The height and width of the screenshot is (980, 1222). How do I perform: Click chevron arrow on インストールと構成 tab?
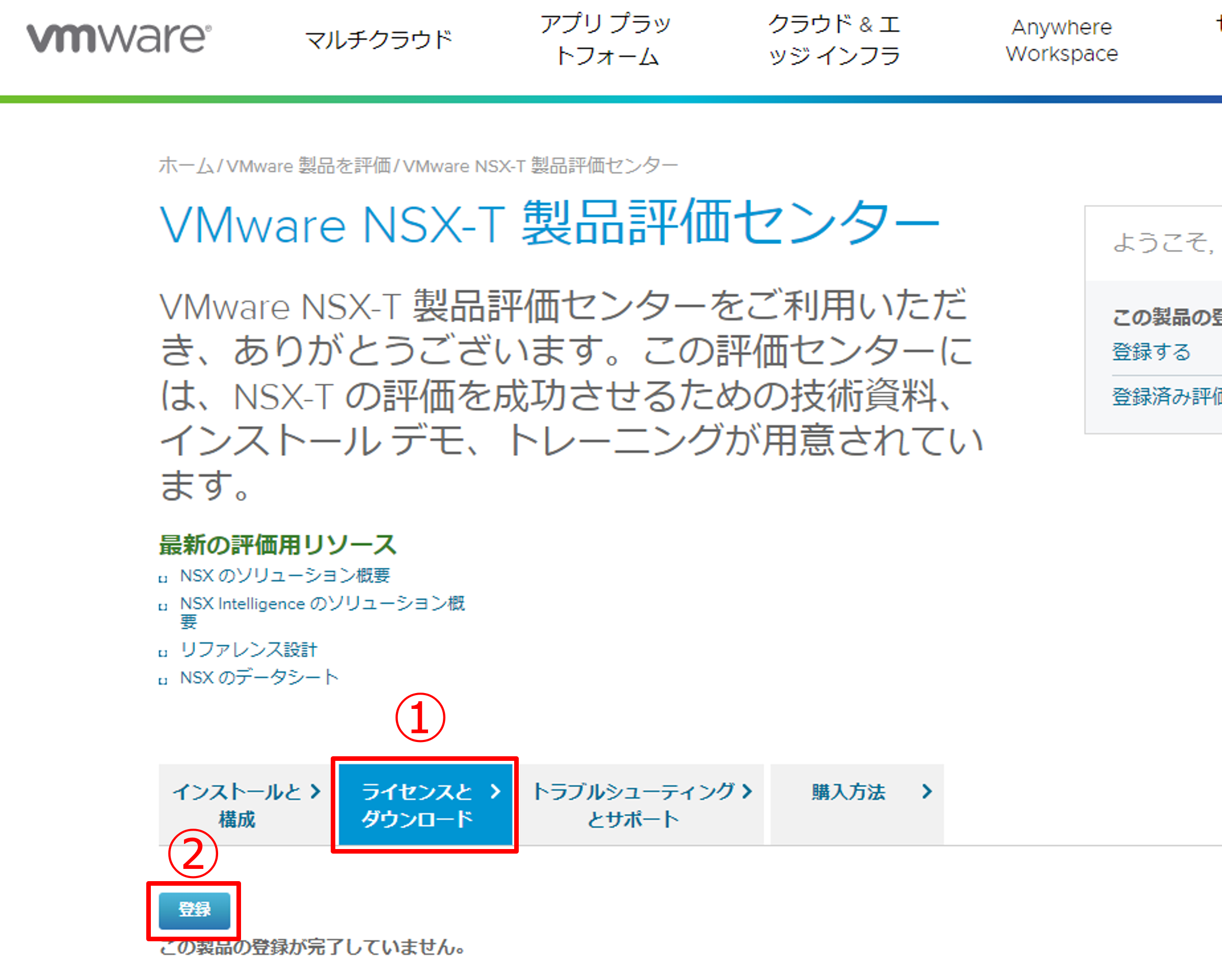coord(316,791)
